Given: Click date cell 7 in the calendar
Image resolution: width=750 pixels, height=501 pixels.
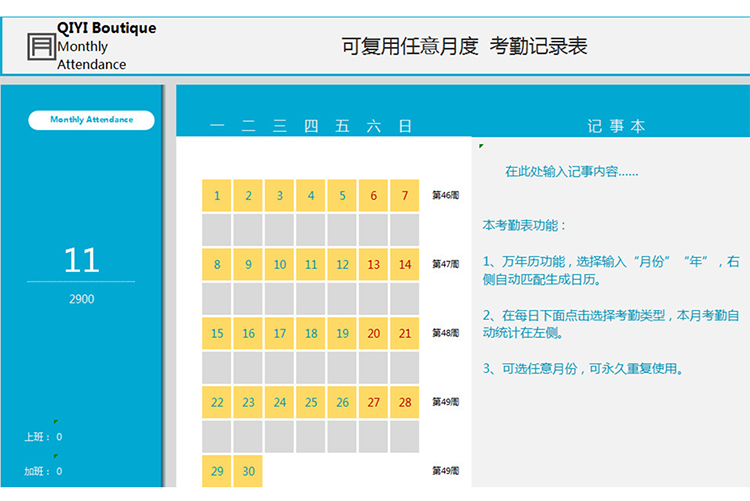Looking at the screenshot, I should pos(404,196).
